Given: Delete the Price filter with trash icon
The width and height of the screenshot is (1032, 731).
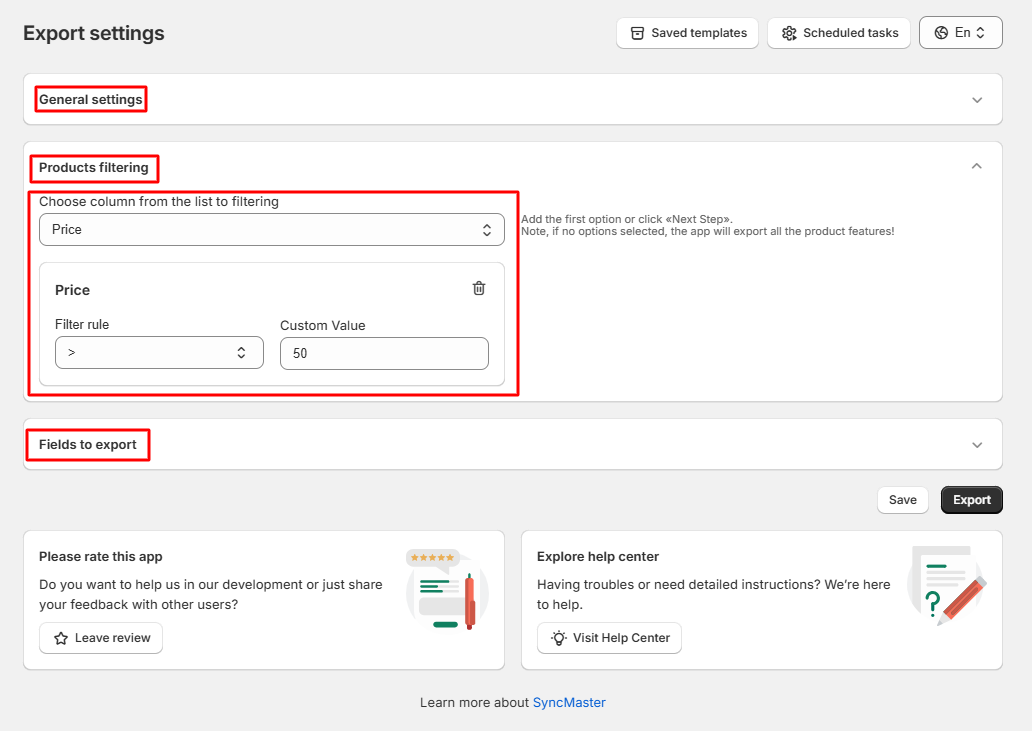Looking at the screenshot, I should [479, 288].
